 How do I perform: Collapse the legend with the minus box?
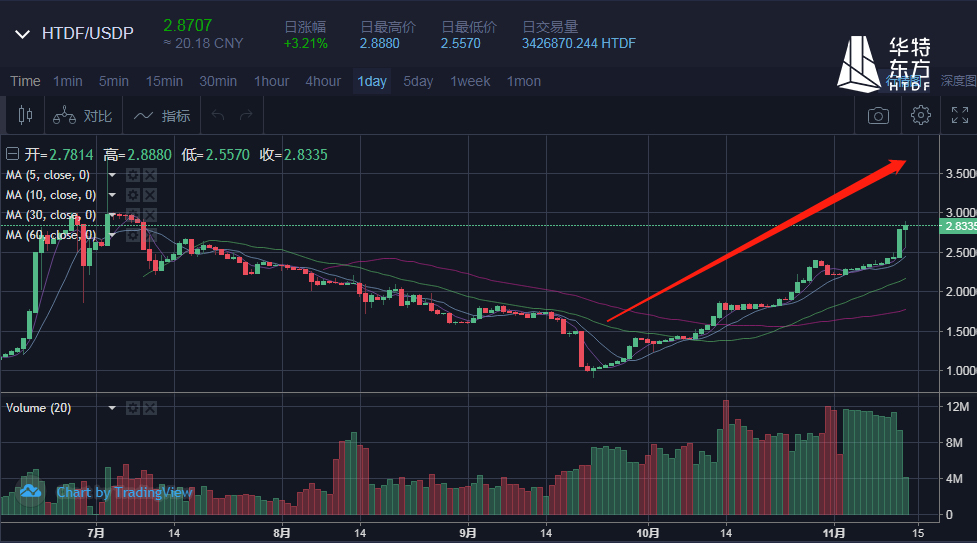[12, 155]
